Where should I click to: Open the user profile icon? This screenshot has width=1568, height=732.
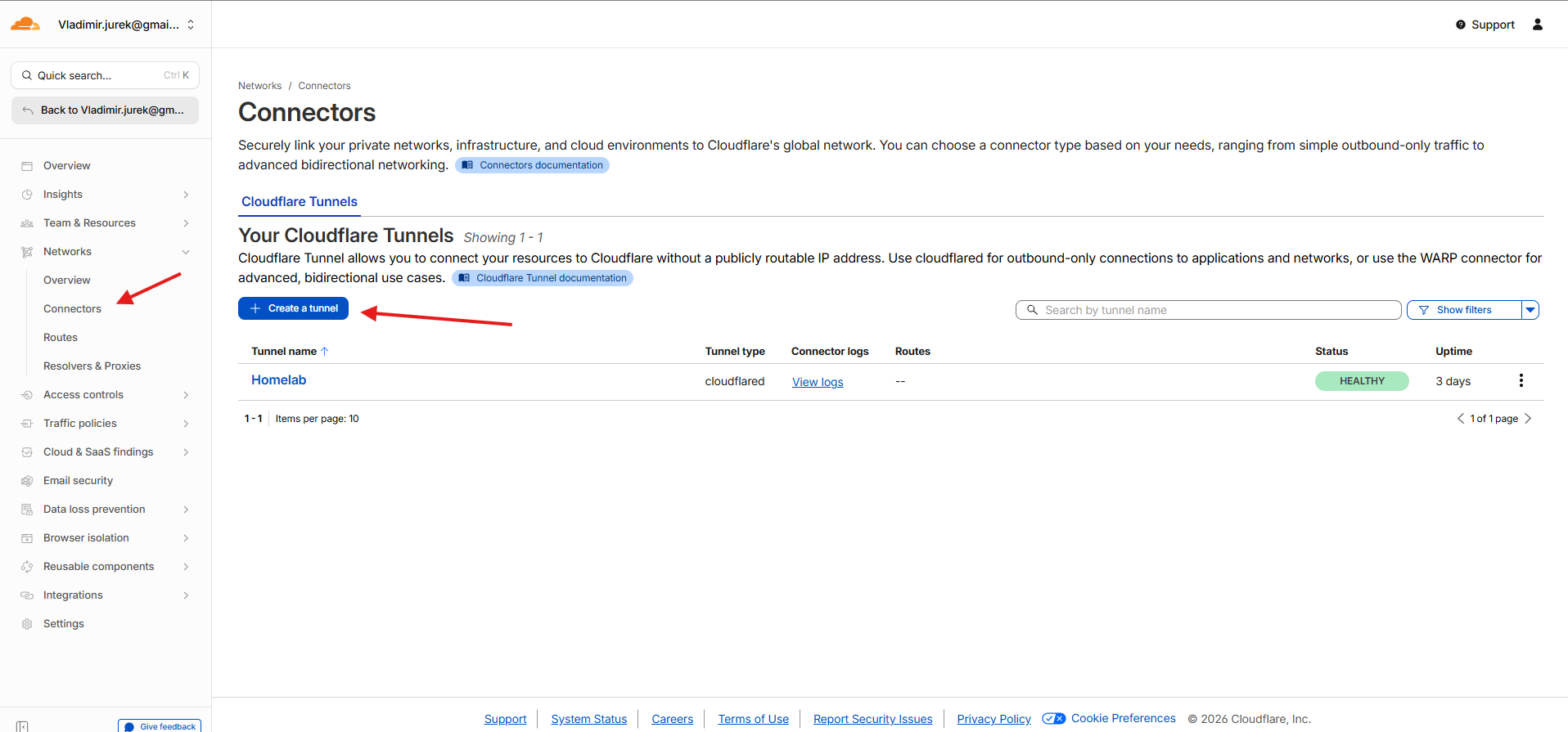click(x=1538, y=25)
